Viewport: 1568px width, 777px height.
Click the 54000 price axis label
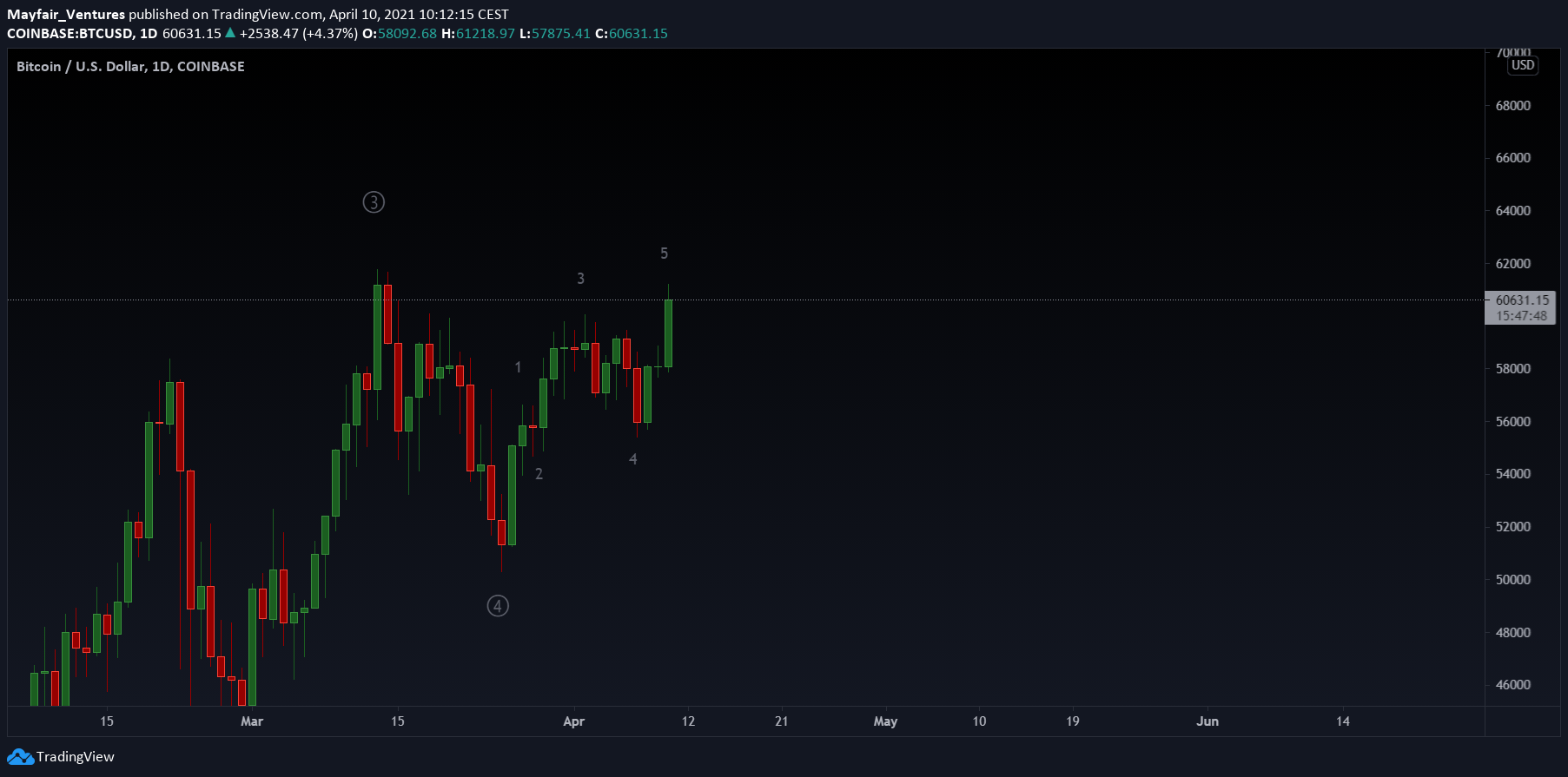[x=1513, y=474]
